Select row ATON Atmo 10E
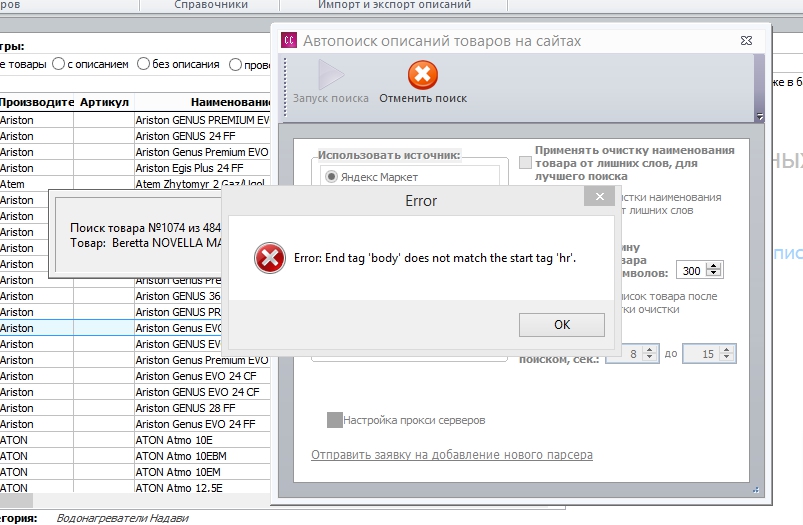Image resolution: width=803 pixels, height=525 pixels. coord(135,440)
